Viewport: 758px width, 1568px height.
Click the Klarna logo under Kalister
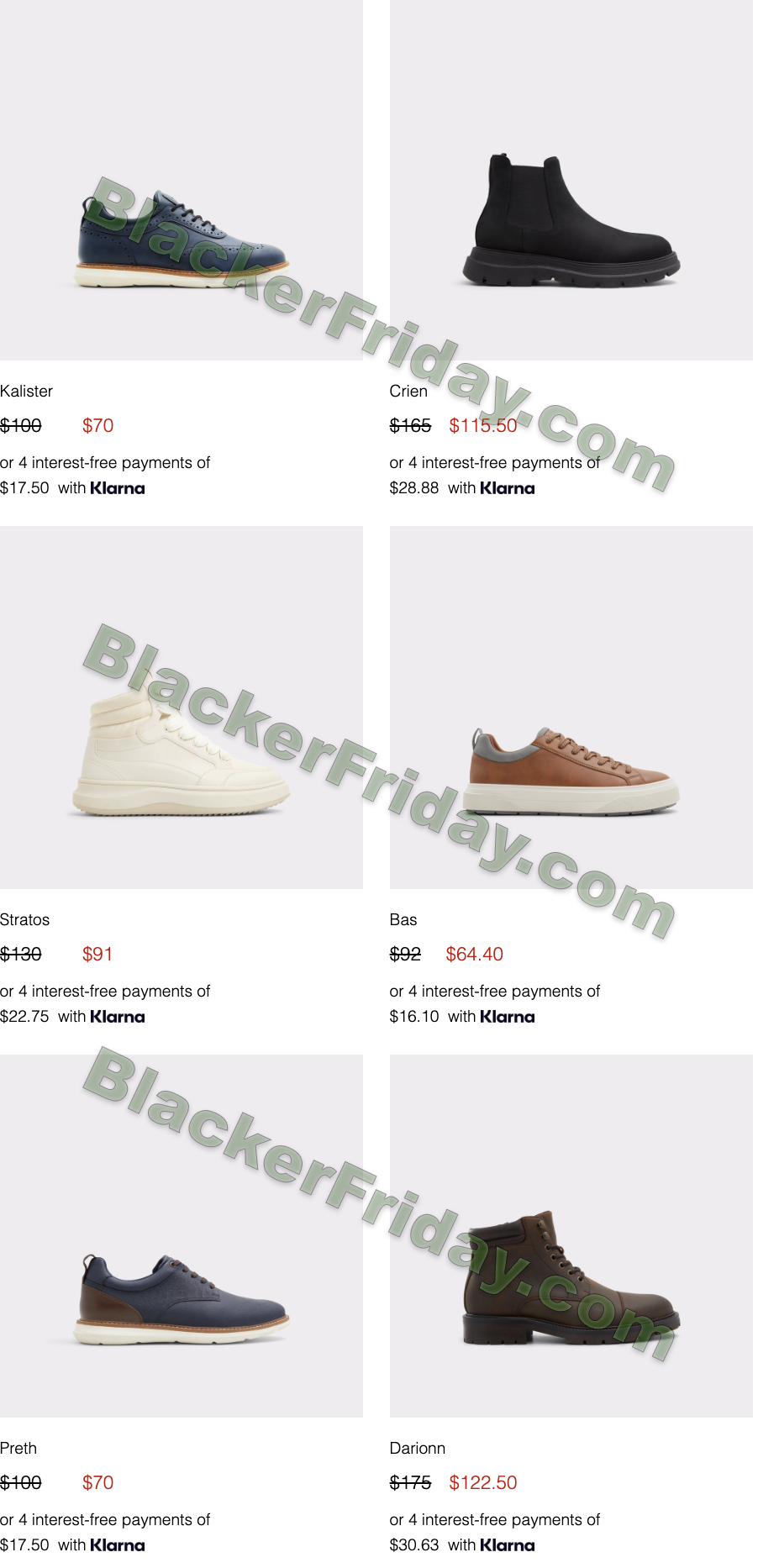(118, 488)
